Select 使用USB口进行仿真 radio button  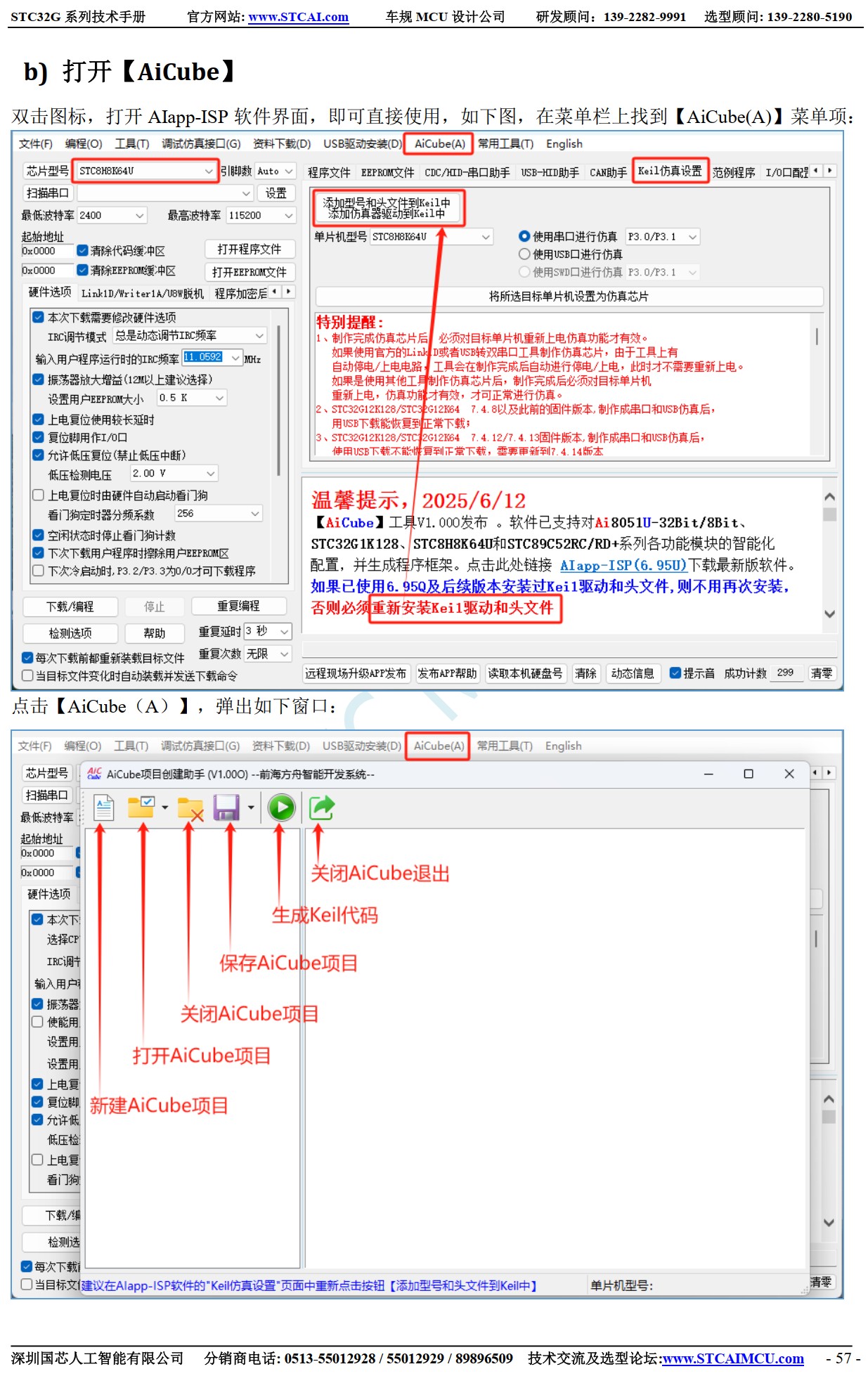[524, 254]
